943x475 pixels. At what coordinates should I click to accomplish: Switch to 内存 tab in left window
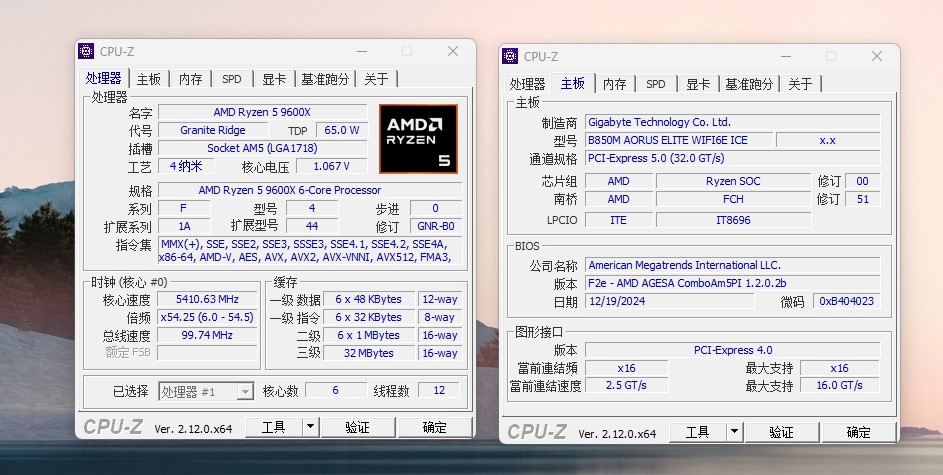[191, 79]
